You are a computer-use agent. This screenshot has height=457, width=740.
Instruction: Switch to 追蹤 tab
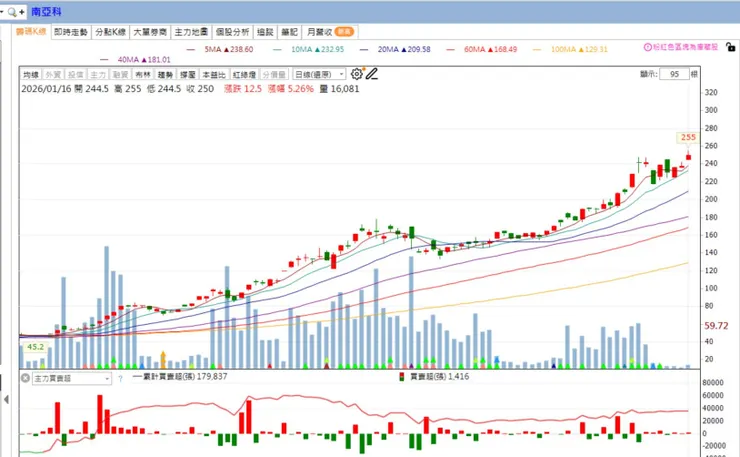point(265,32)
